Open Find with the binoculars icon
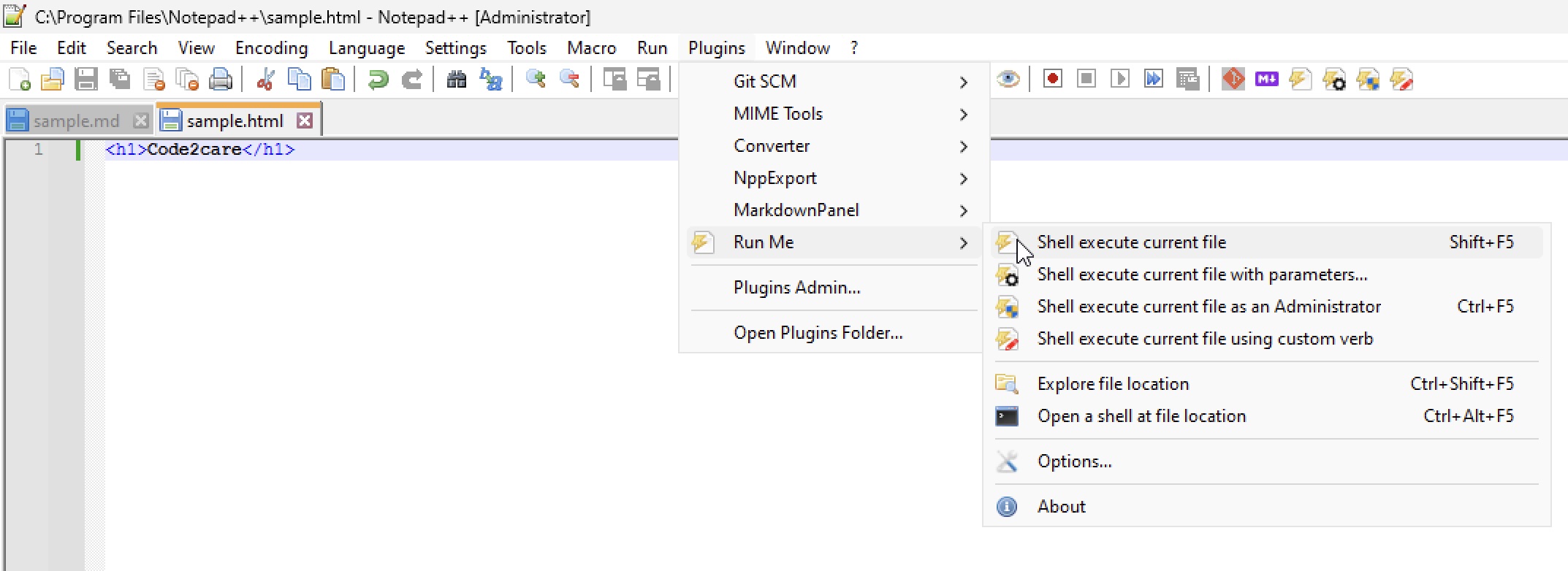Image resolution: width=1568 pixels, height=571 pixels. [457, 79]
